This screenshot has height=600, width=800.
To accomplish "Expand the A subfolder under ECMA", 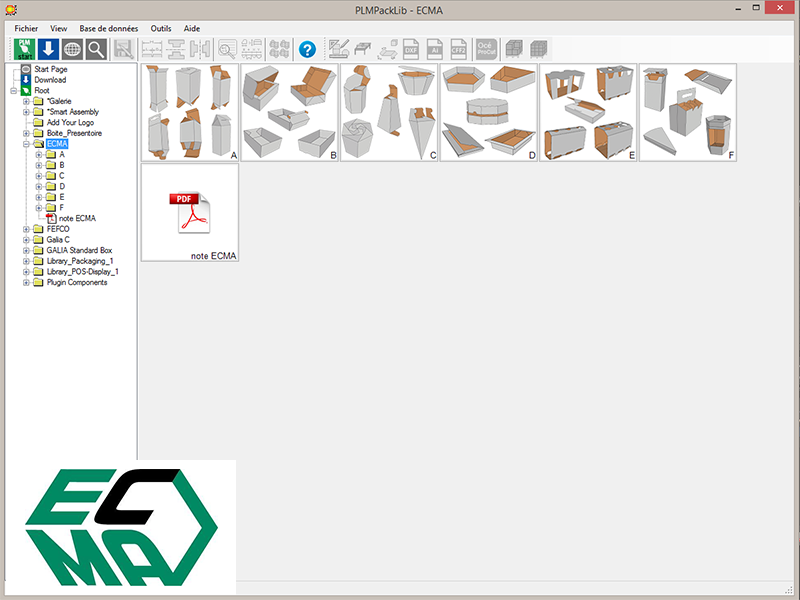I will coord(39,155).
